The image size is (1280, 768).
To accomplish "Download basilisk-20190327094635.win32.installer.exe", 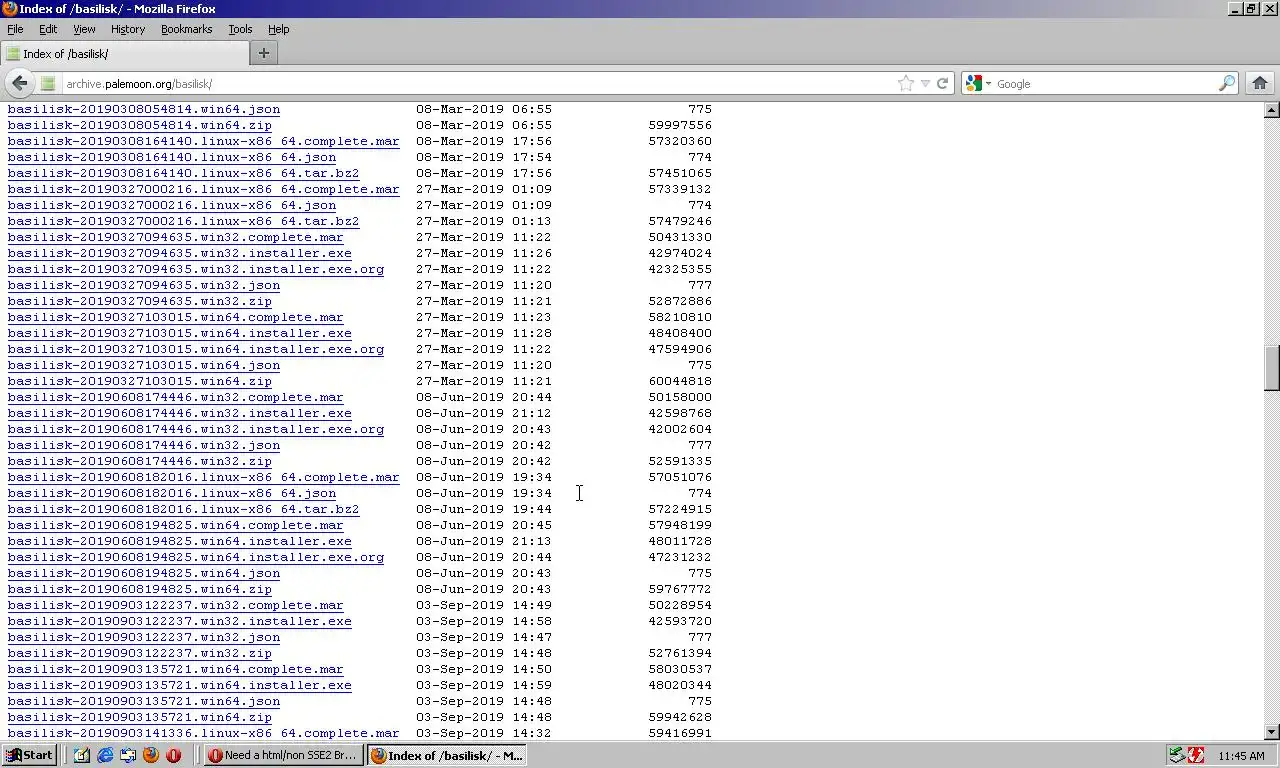I will (180, 253).
